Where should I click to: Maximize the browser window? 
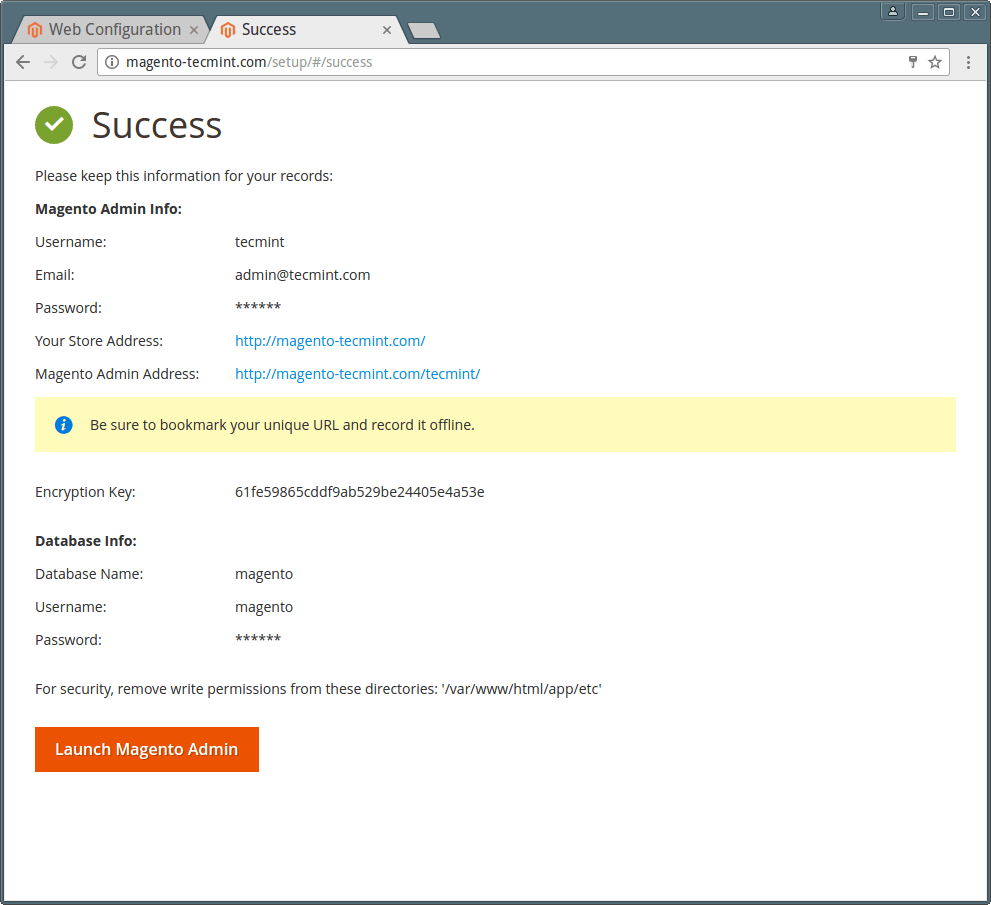tap(949, 11)
